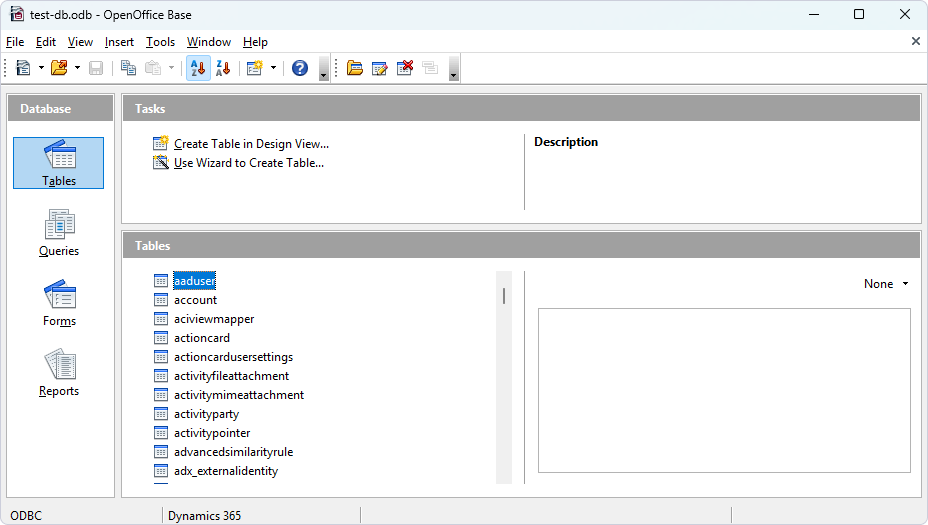The width and height of the screenshot is (928, 525).
Task: Click the Edit table icon
Action: [x=379, y=68]
